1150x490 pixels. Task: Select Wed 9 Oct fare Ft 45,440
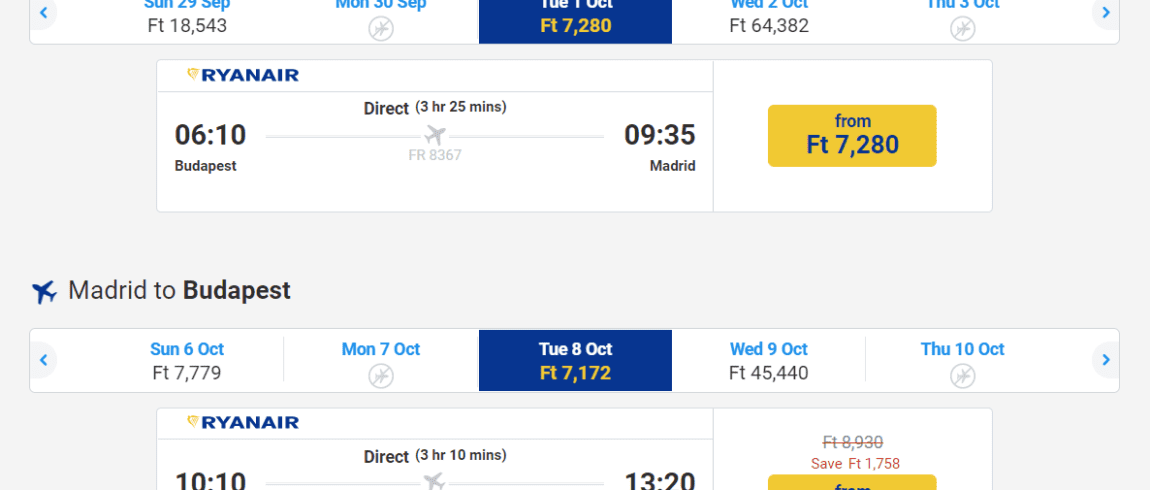point(769,360)
